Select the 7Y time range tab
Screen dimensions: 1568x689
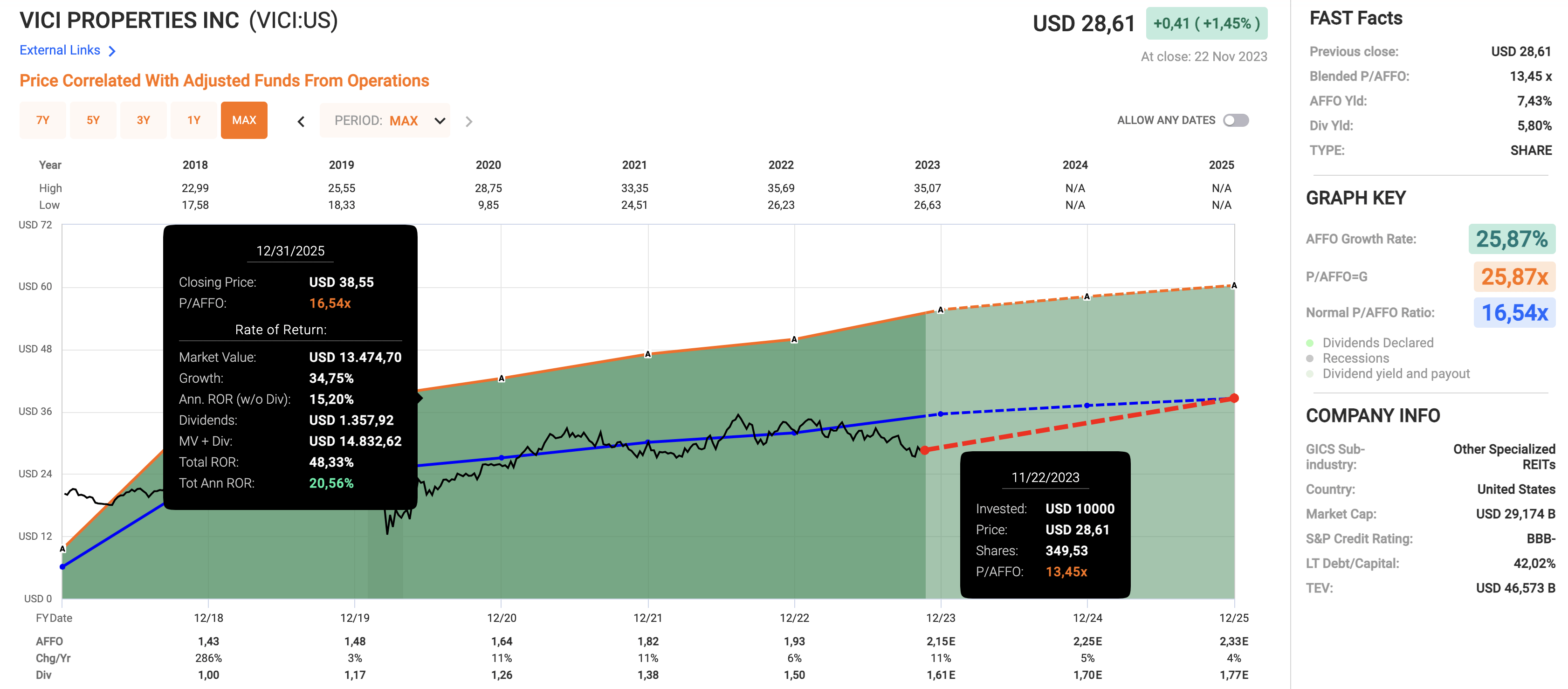coord(42,121)
